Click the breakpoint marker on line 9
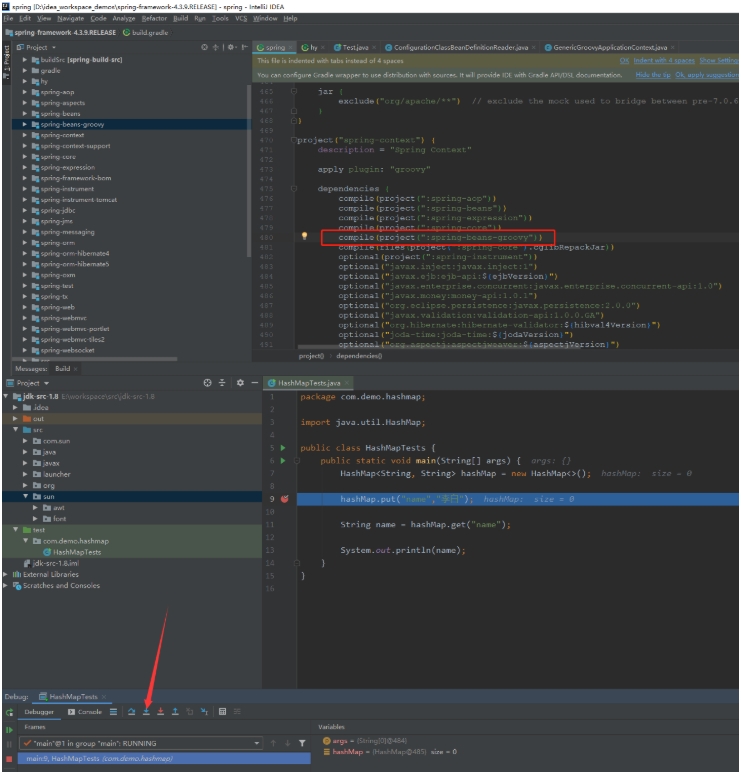Screen dimensions: 741x772 tap(285, 499)
